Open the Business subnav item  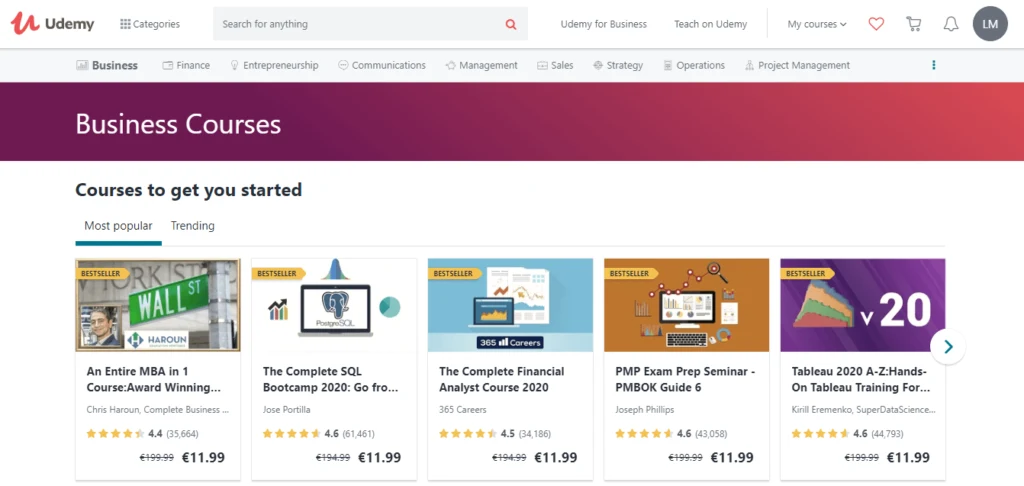[107, 65]
